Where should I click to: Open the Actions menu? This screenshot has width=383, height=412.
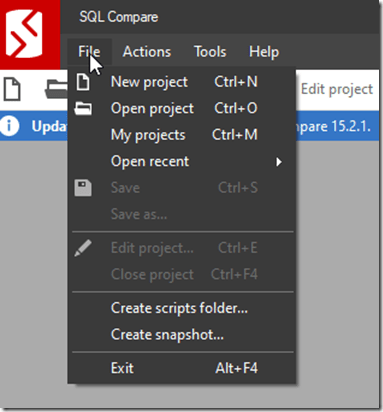click(x=147, y=52)
